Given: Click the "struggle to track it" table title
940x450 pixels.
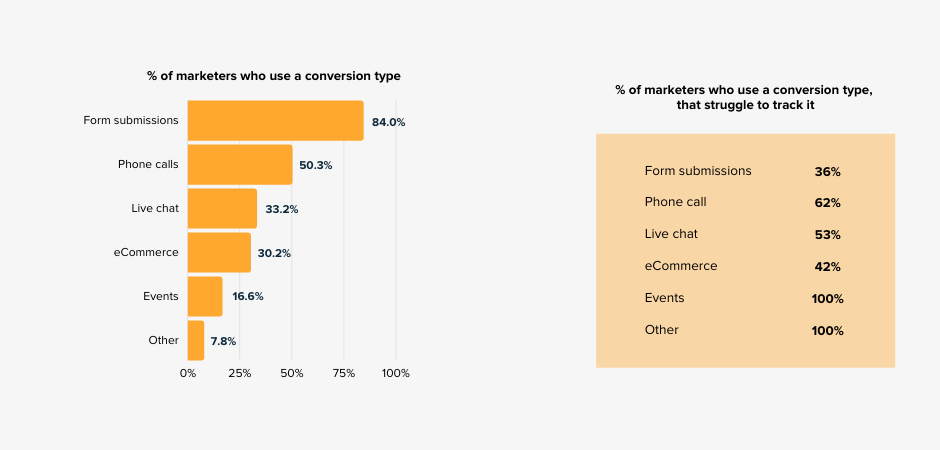Looking at the screenshot, I should pos(744,97).
